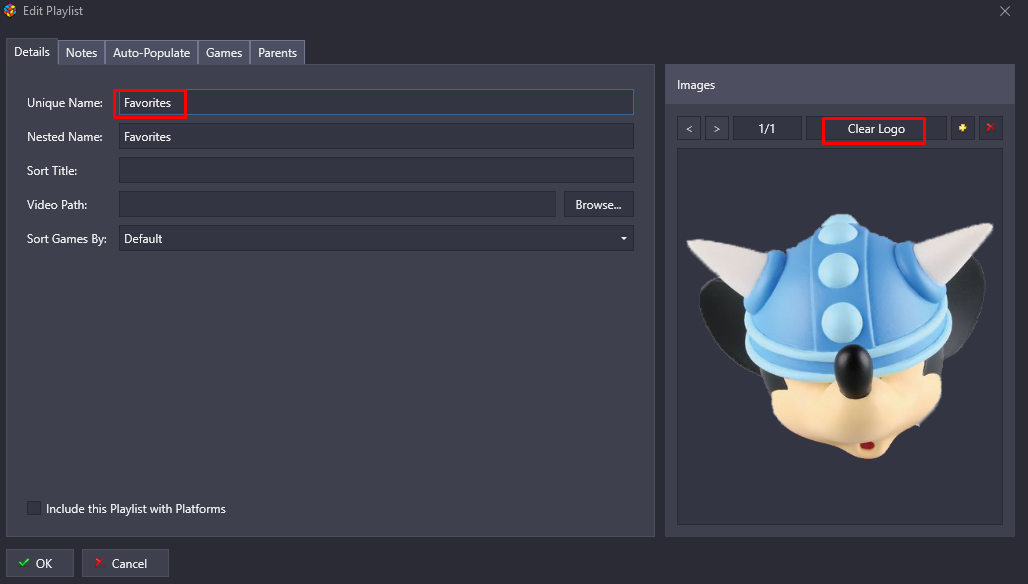
Task: Go to next image arrow
Action: [717, 128]
